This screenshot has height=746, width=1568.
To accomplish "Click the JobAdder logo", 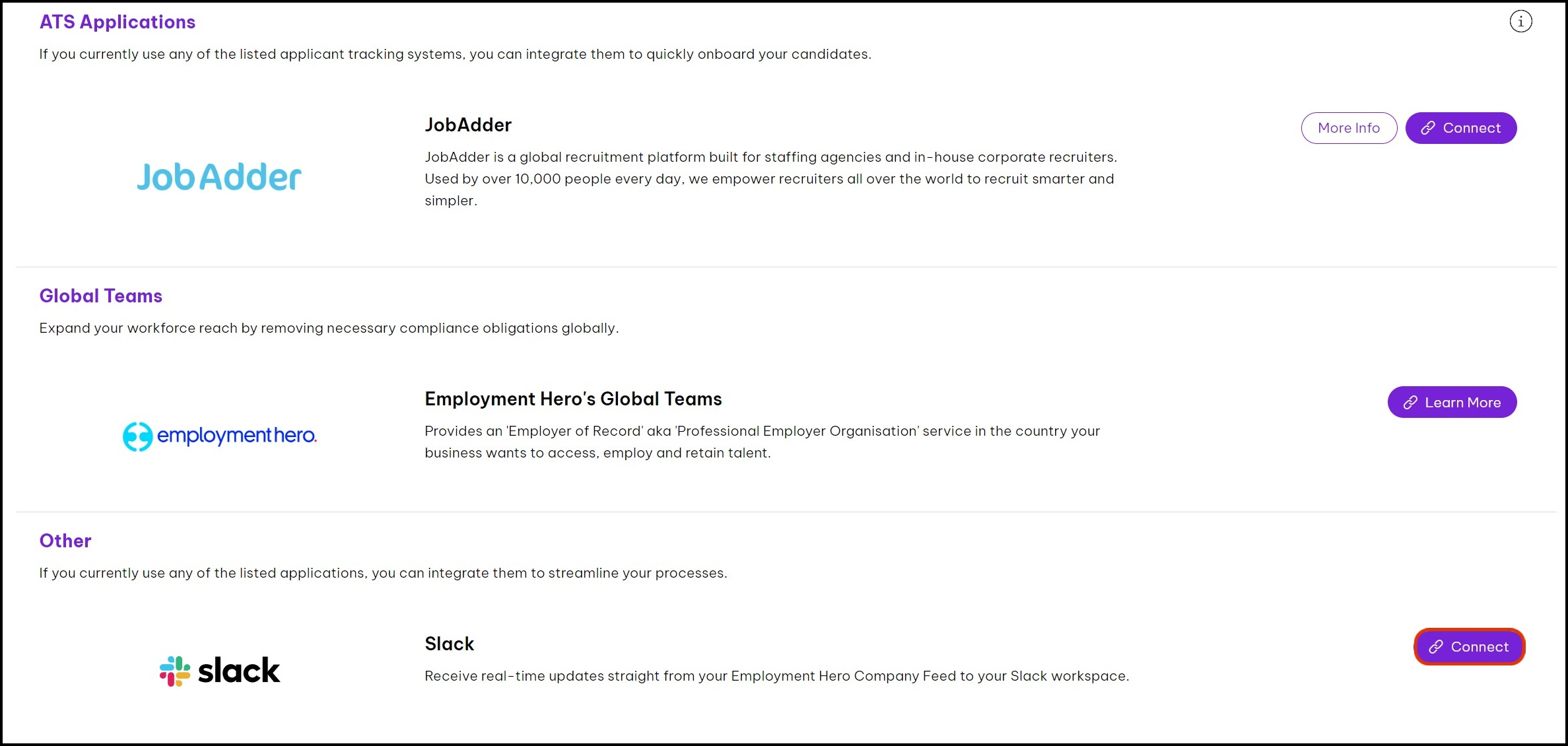I will pos(219,177).
